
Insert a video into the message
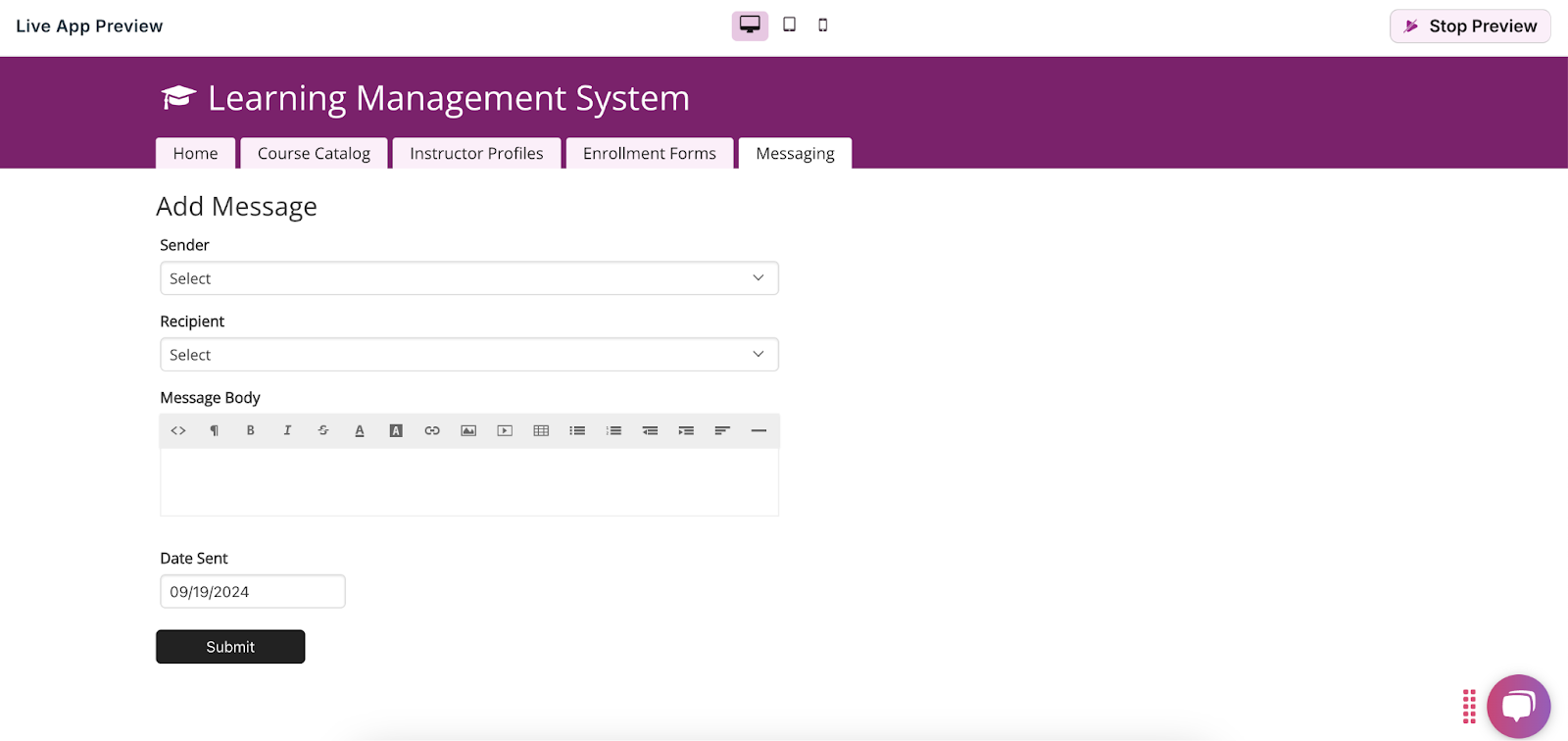coord(505,431)
